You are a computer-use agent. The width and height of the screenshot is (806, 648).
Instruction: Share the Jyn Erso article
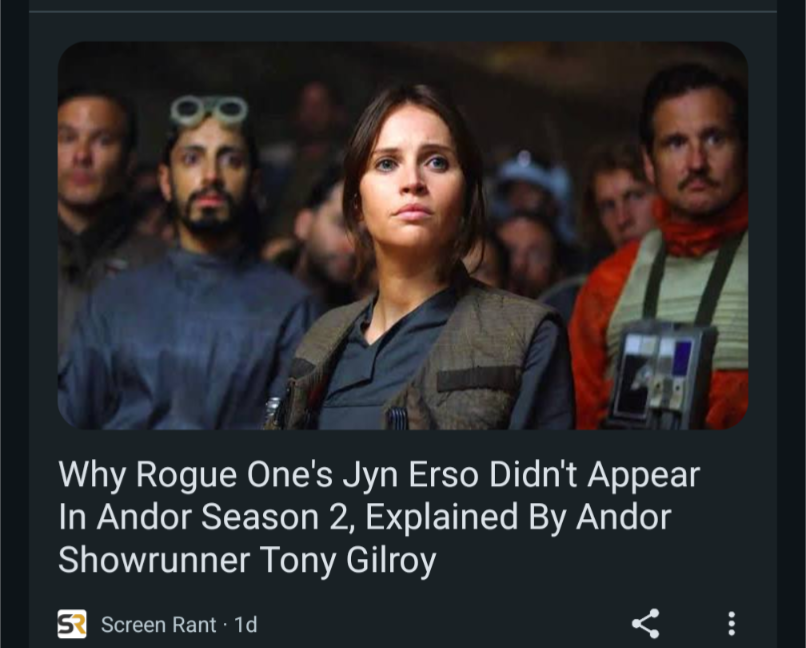point(646,624)
